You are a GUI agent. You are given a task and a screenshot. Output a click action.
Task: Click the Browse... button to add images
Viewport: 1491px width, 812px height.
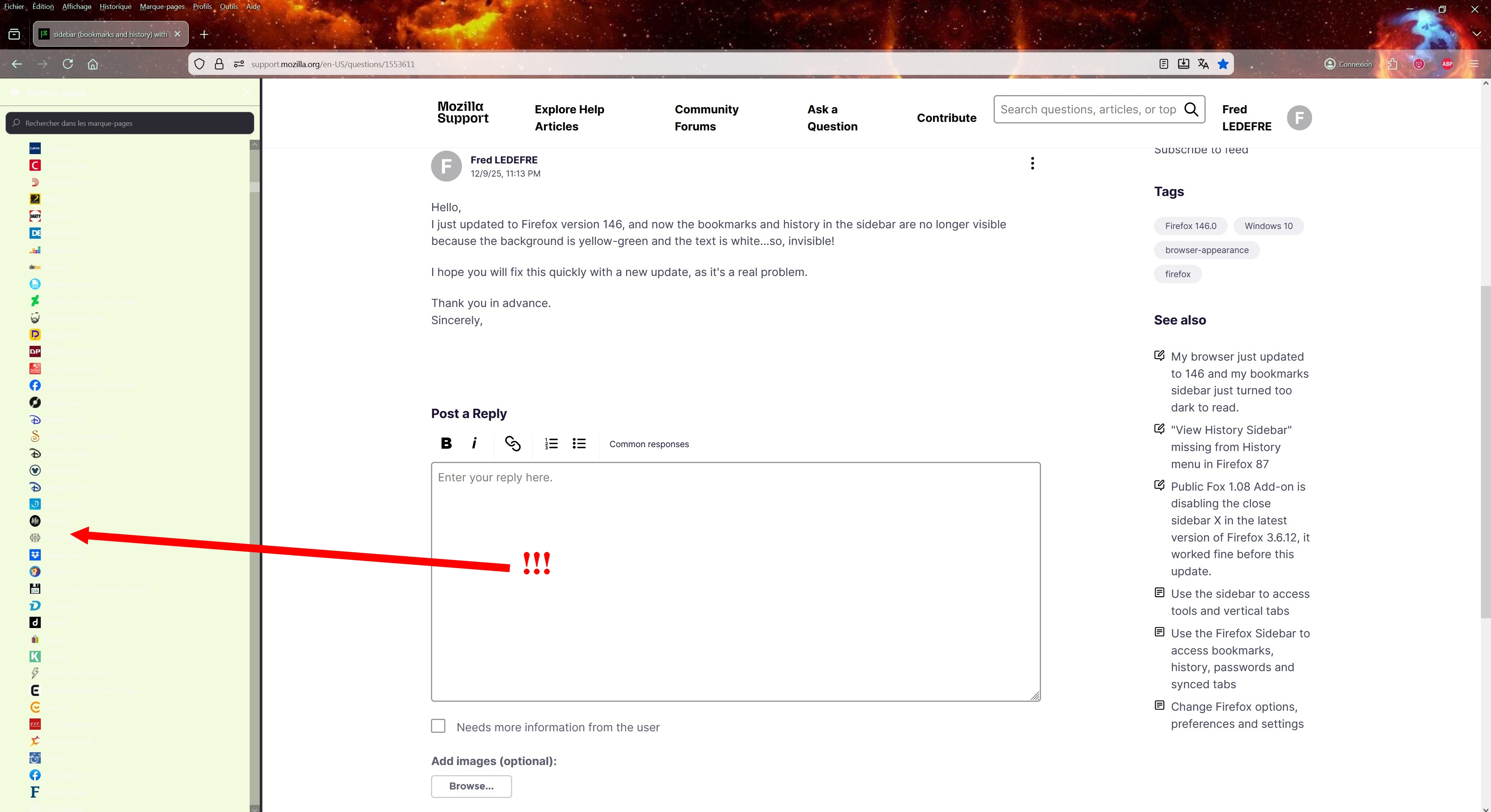coord(471,786)
